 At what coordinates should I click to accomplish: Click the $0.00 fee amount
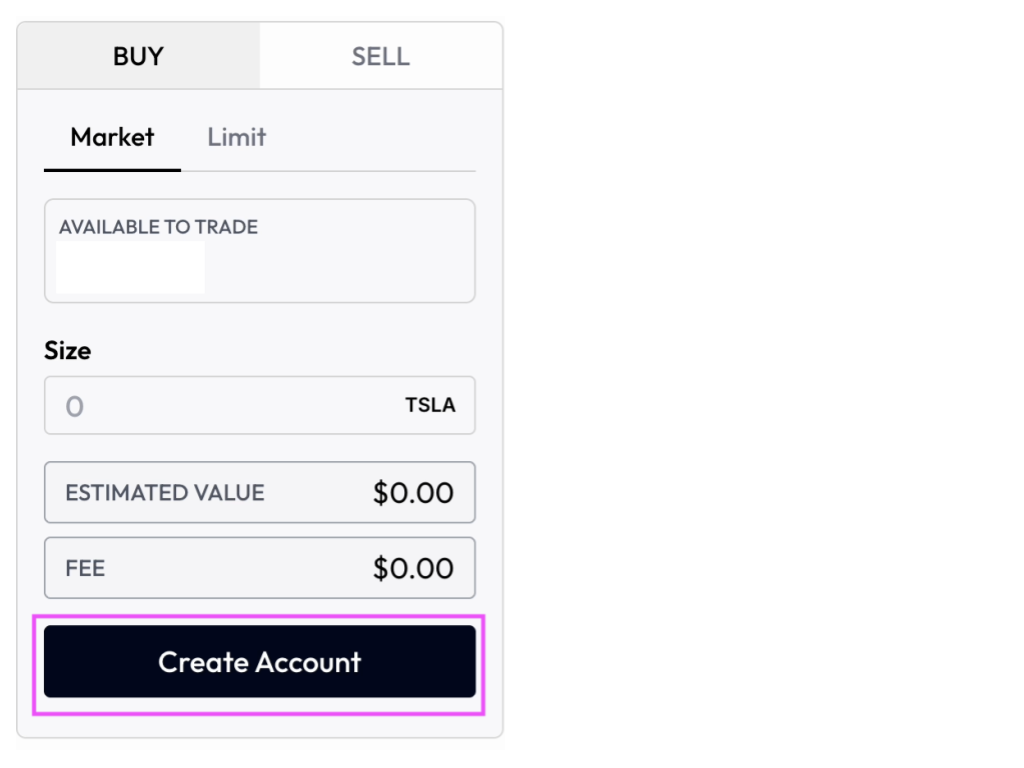[413, 567]
